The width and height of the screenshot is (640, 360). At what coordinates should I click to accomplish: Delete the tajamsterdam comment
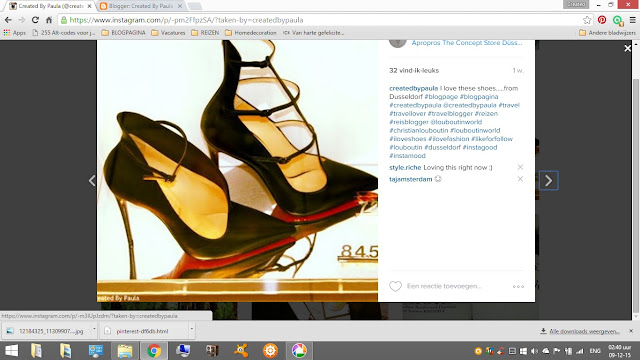pos(520,179)
